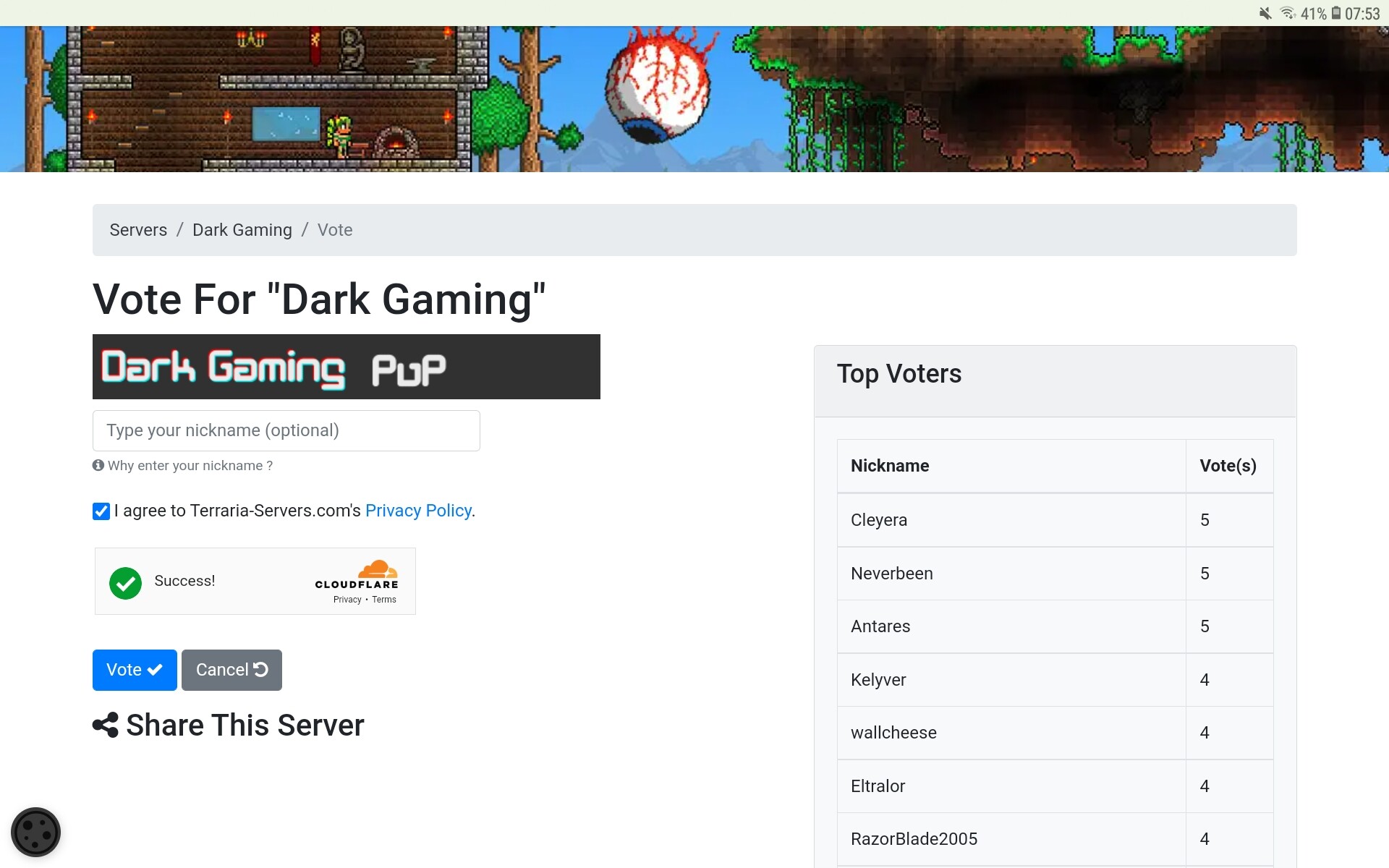Viewport: 1389px width, 868px height.
Task: Click the 'Success!' captcha text
Action: point(184,581)
